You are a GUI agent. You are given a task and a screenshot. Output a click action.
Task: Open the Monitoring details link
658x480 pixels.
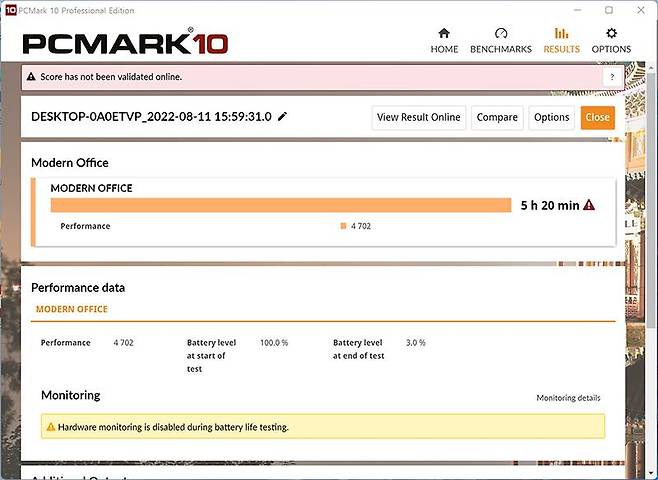568,398
